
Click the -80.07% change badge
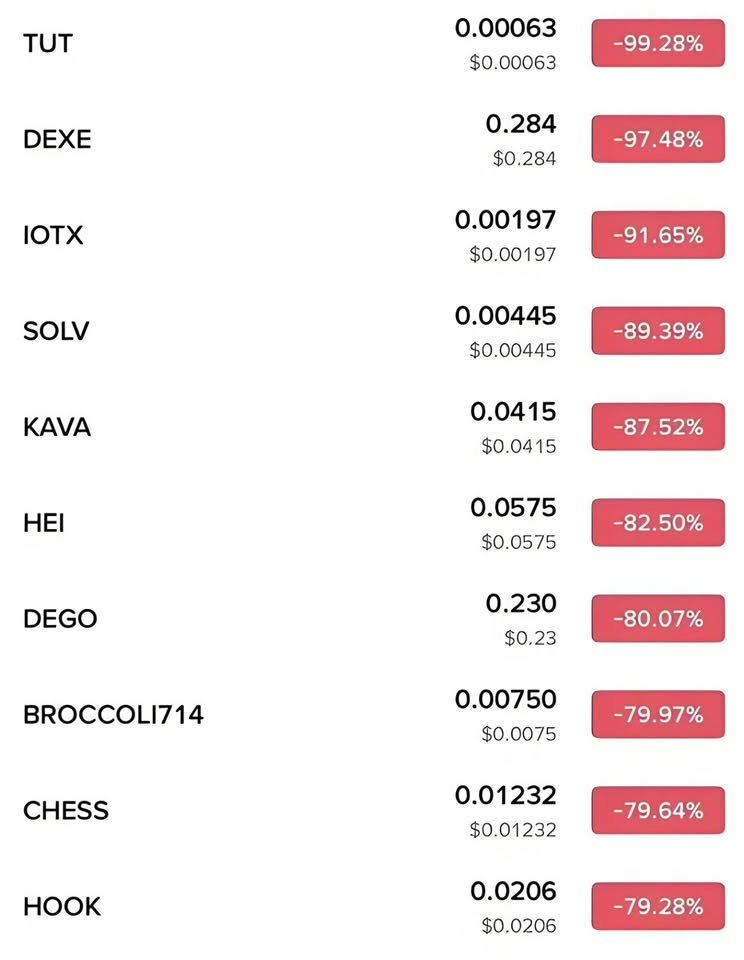(x=658, y=618)
